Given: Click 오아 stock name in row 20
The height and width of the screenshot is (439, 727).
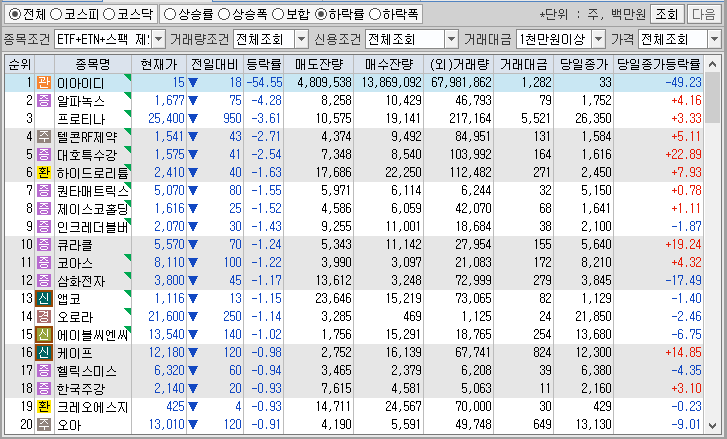Looking at the screenshot, I should click(x=69, y=425).
